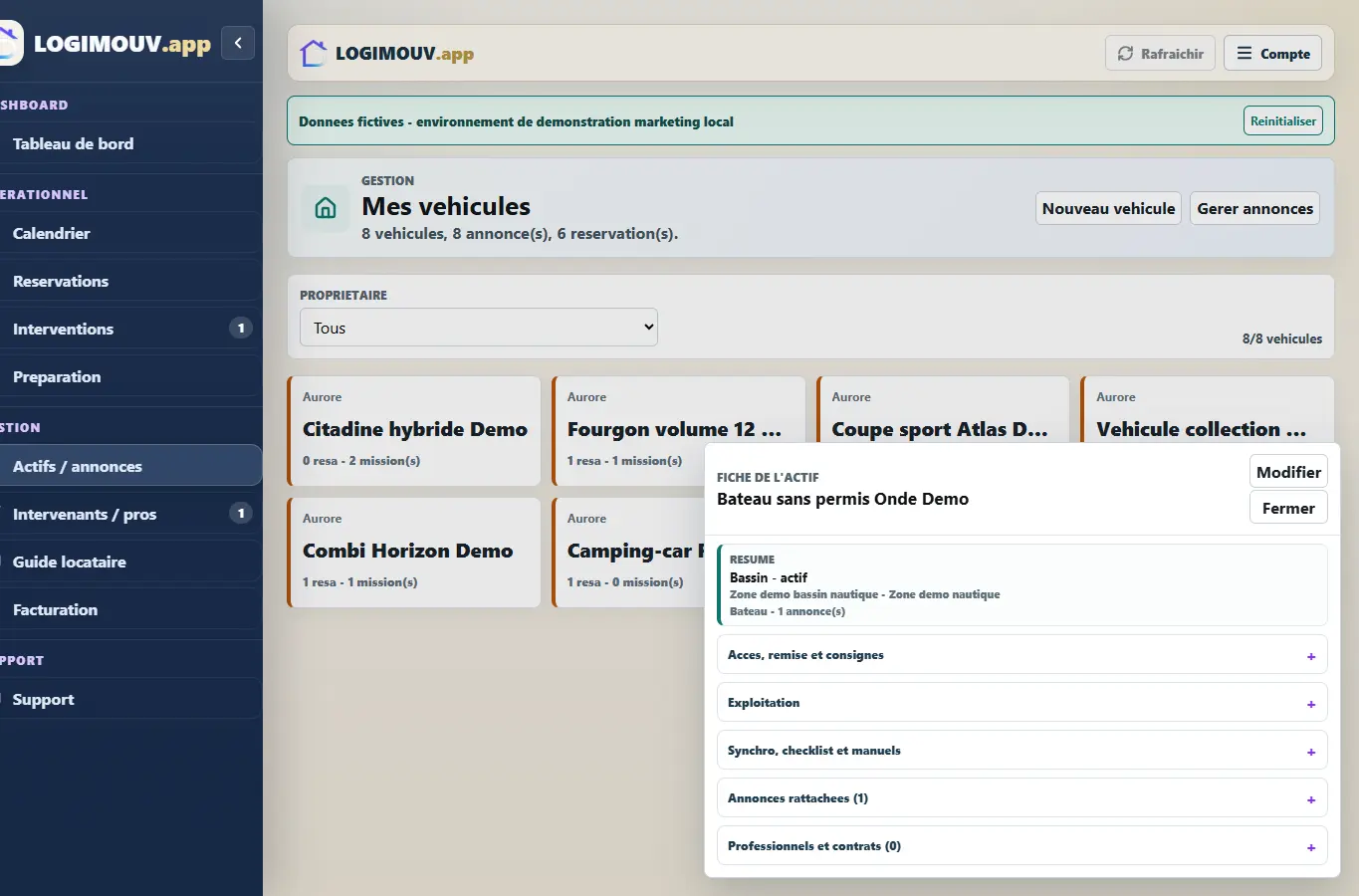Open Guide locataire in the sidebar
This screenshot has width=1359, height=896.
tap(129, 561)
